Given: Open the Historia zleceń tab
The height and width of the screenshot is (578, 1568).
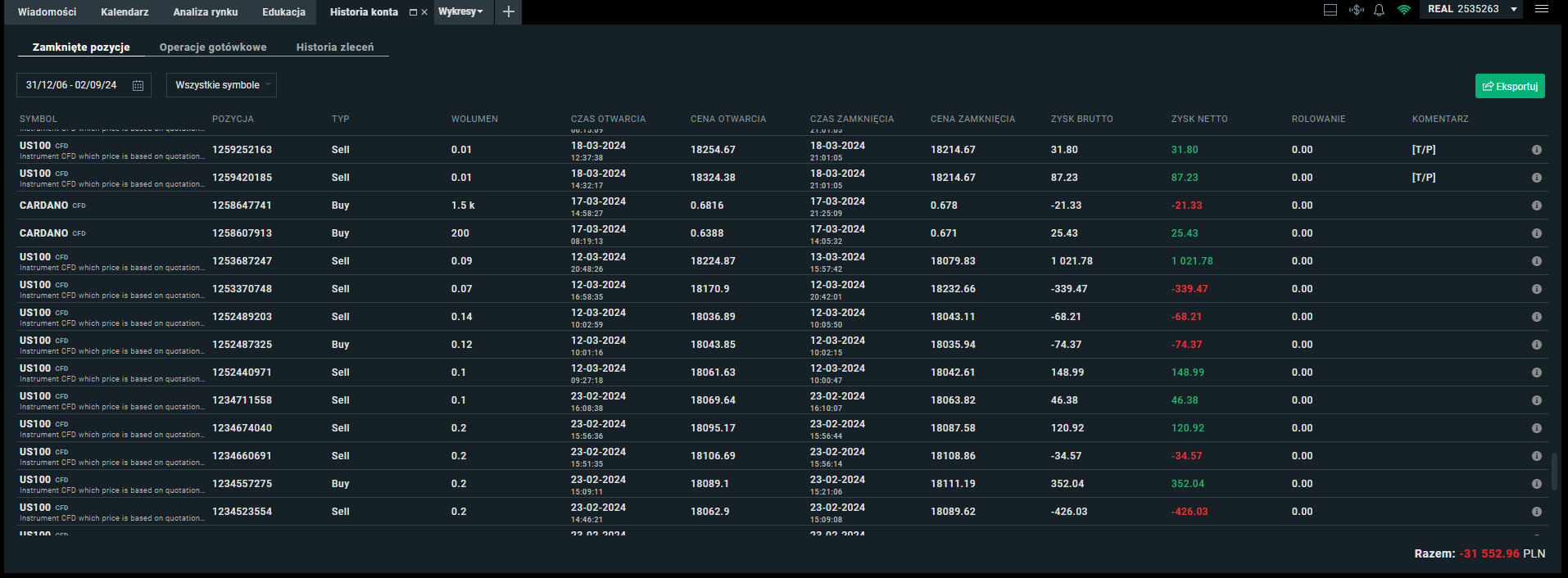Looking at the screenshot, I should point(335,47).
